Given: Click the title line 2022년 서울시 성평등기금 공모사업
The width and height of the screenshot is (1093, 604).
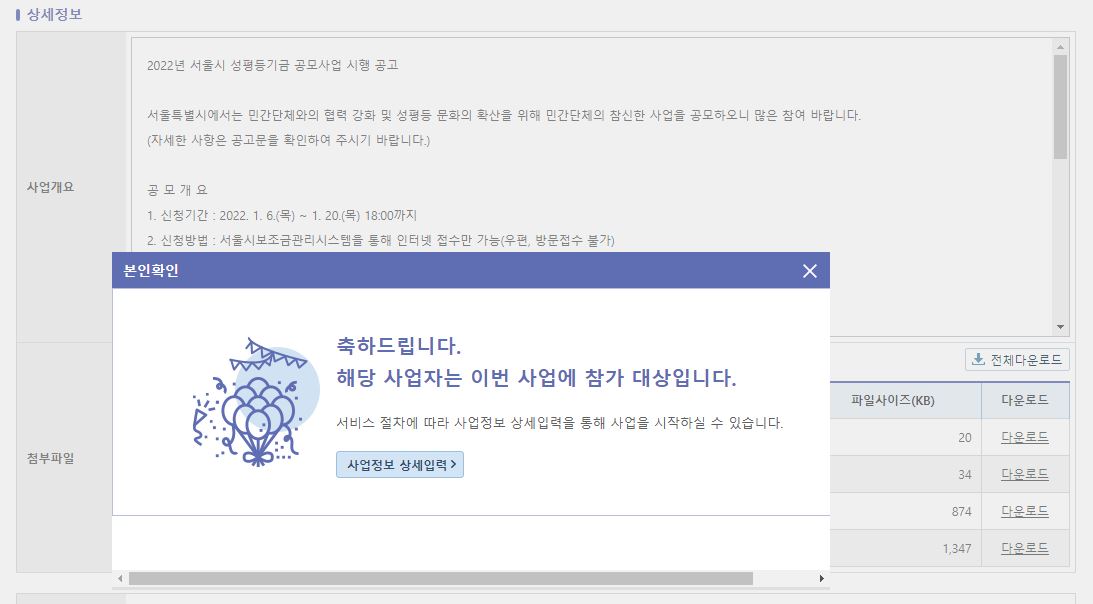Looking at the screenshot, I should coord(273,66).
